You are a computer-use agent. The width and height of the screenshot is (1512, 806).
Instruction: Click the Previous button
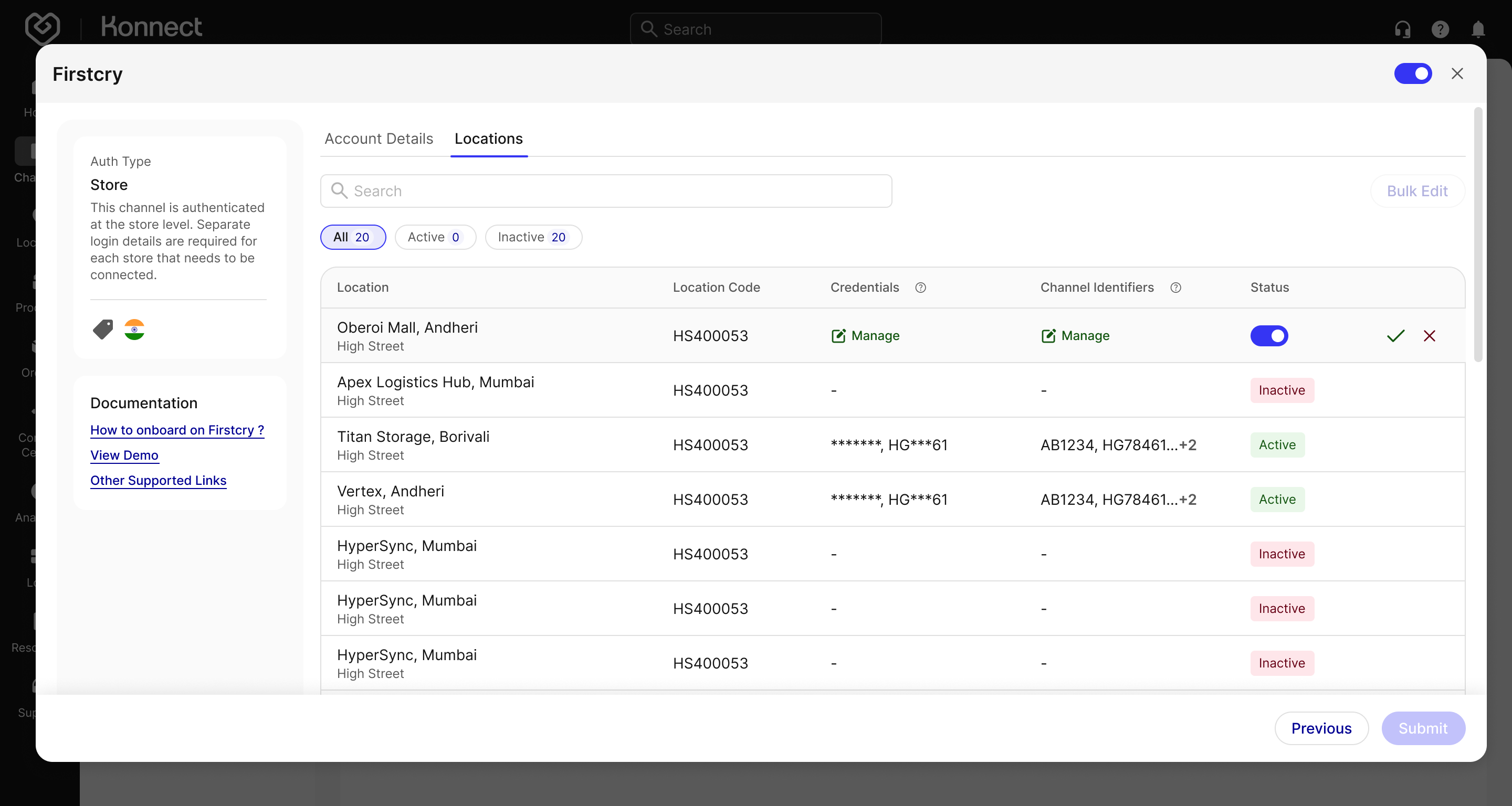(x=1321, y=728)
